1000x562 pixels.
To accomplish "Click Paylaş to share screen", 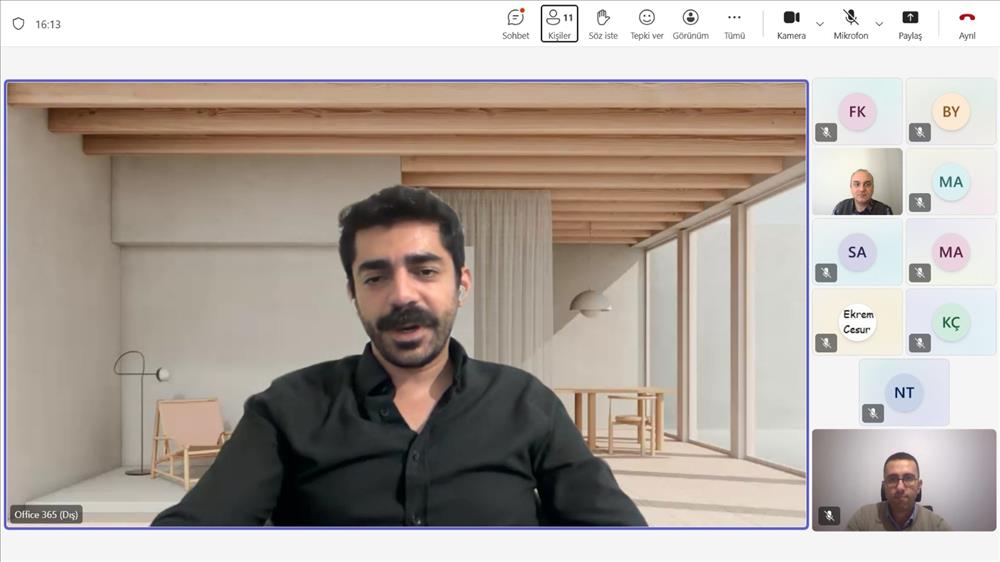I will [910, 23].
